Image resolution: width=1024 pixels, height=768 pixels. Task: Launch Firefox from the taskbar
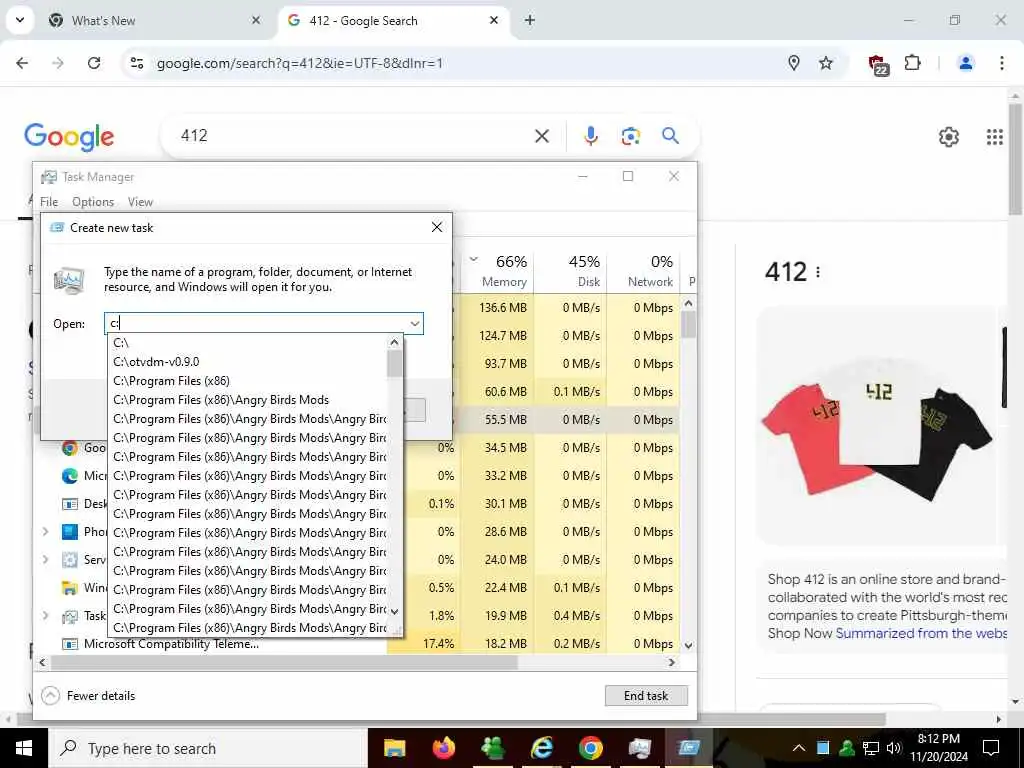click(x=443, y=748)
